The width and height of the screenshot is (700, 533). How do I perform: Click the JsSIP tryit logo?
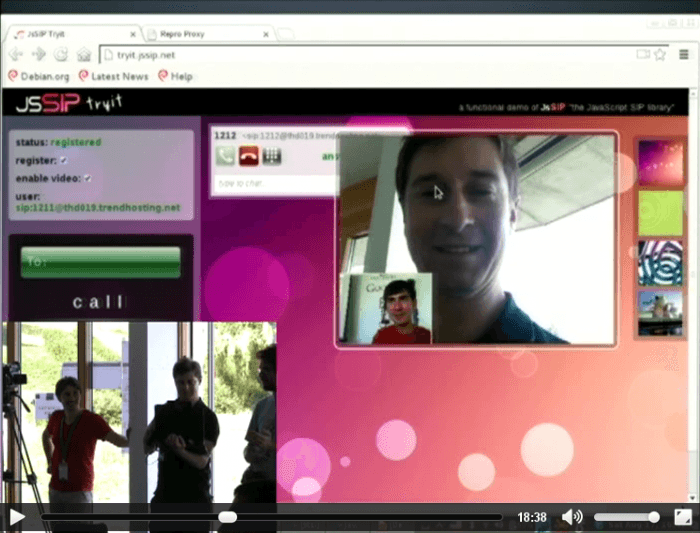pos(69,103)
